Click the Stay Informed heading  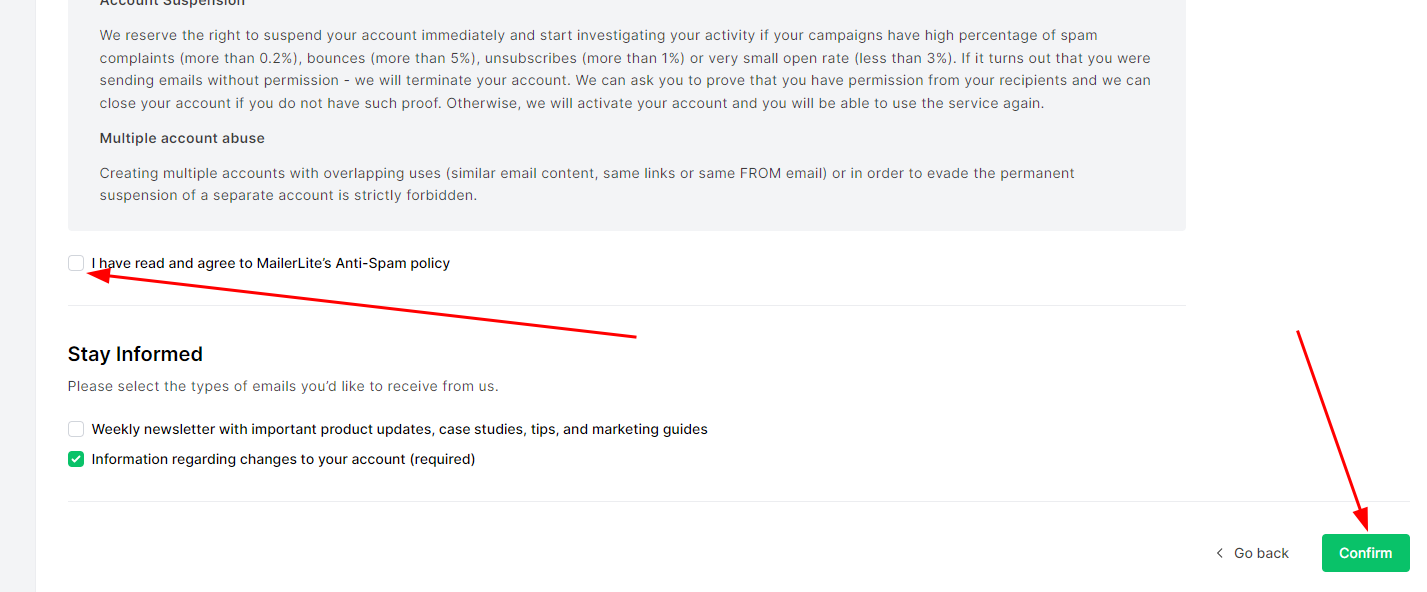[x=135, y=354]
